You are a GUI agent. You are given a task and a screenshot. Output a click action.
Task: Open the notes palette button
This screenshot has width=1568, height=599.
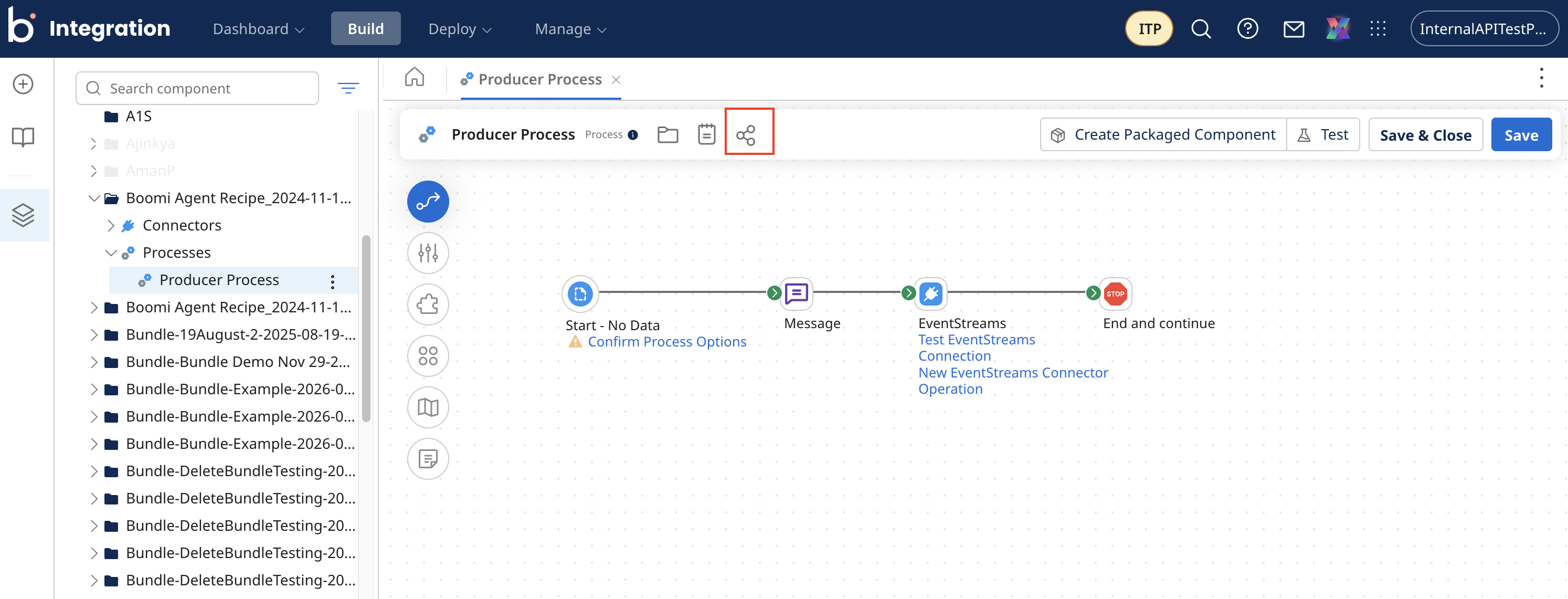pyautogui.click(x=428, y=459)
